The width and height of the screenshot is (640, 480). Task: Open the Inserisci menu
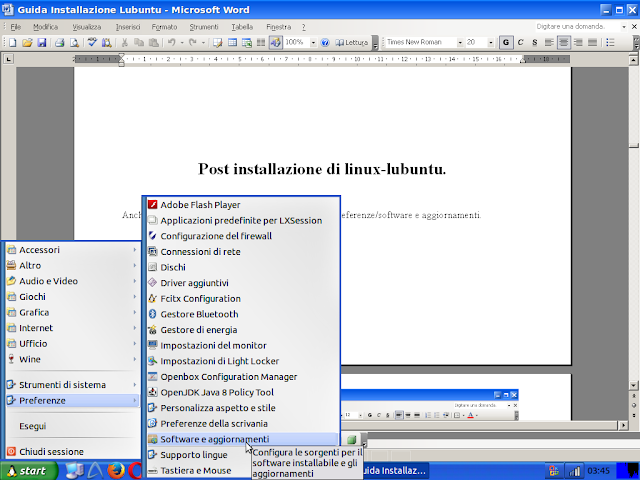[x=128, y=27]
